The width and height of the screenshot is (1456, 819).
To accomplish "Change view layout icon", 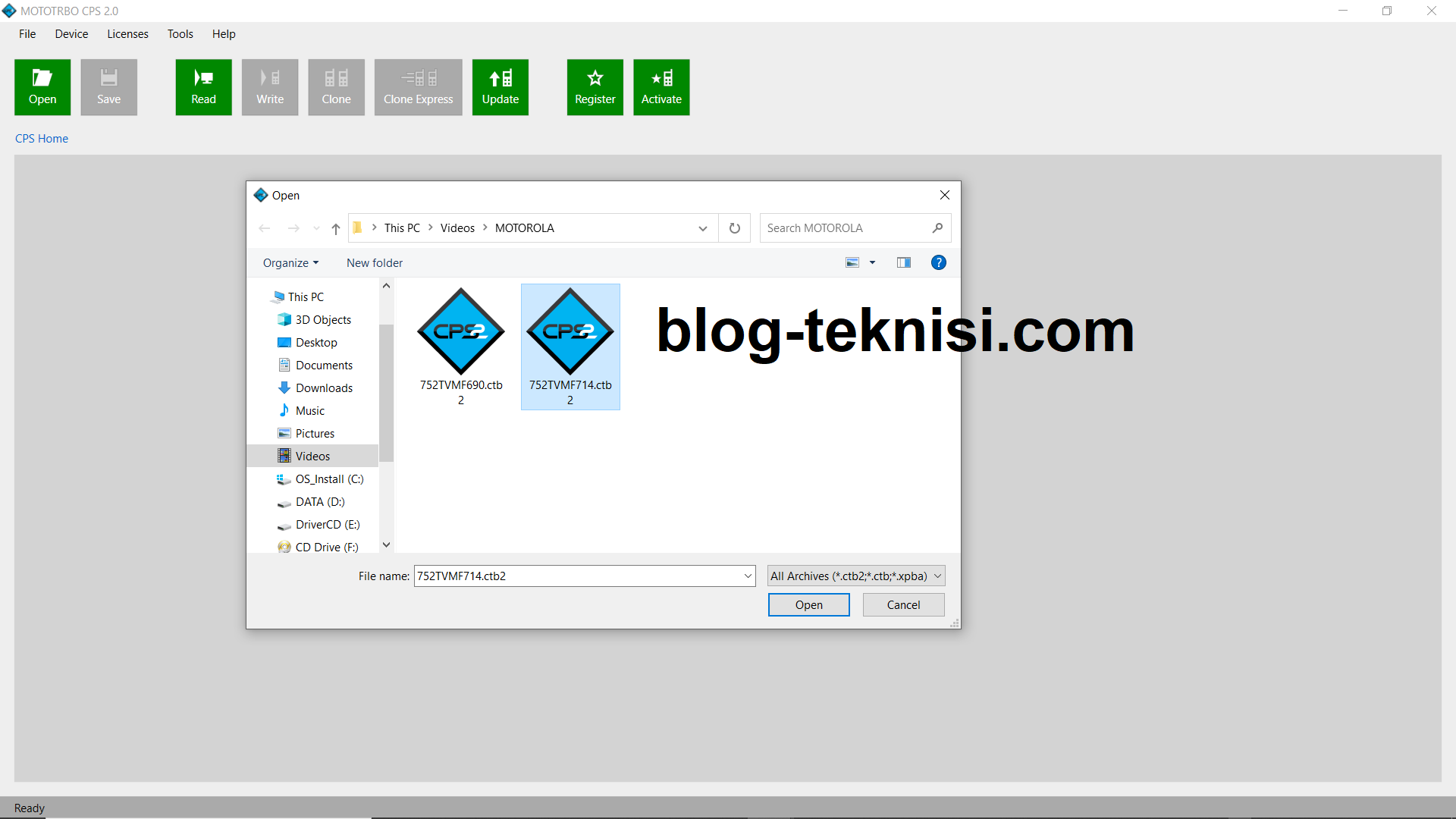I will [852, 262].
